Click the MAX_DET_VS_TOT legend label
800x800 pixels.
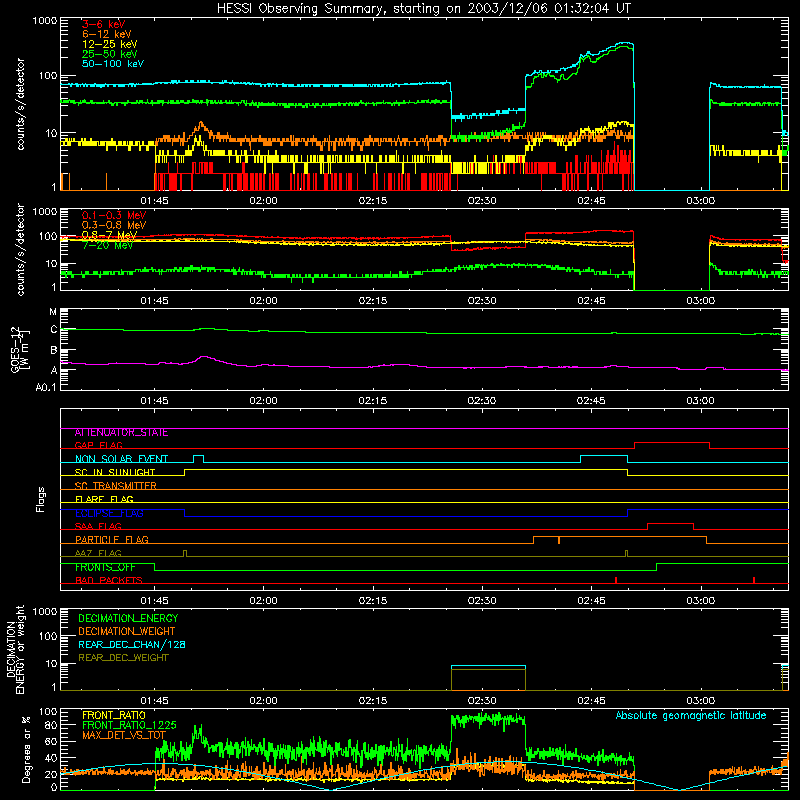click(x=124, y=735)
